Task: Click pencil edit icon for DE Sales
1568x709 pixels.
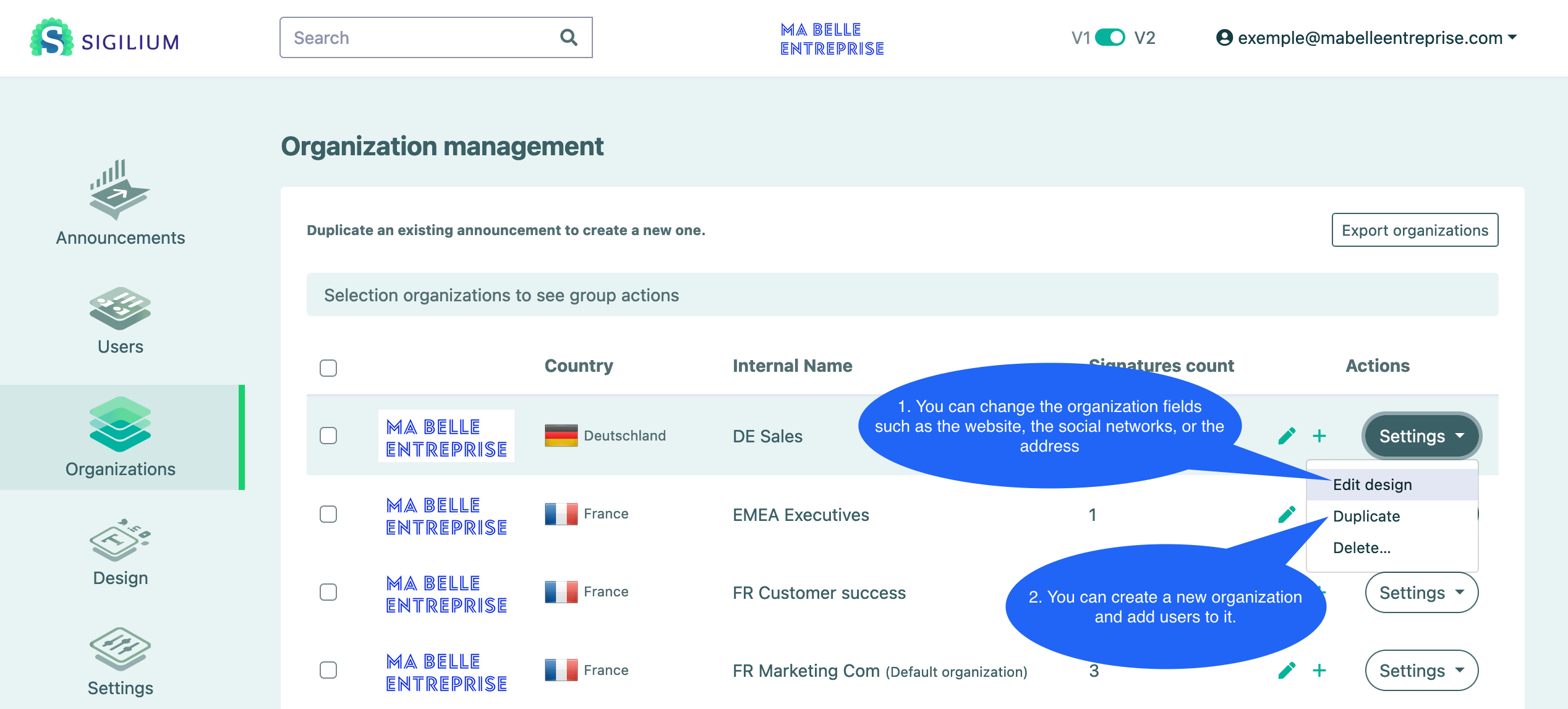Action: pos(1286,436)
